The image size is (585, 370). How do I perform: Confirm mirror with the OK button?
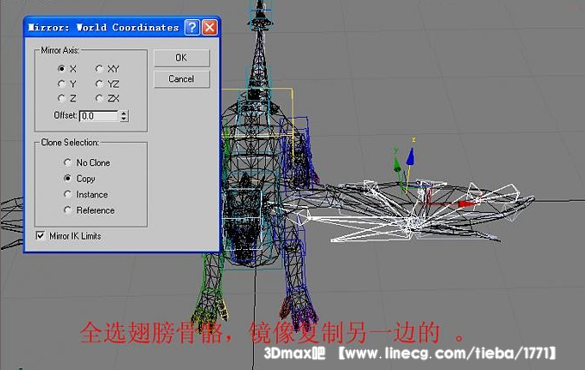(182, 58)
